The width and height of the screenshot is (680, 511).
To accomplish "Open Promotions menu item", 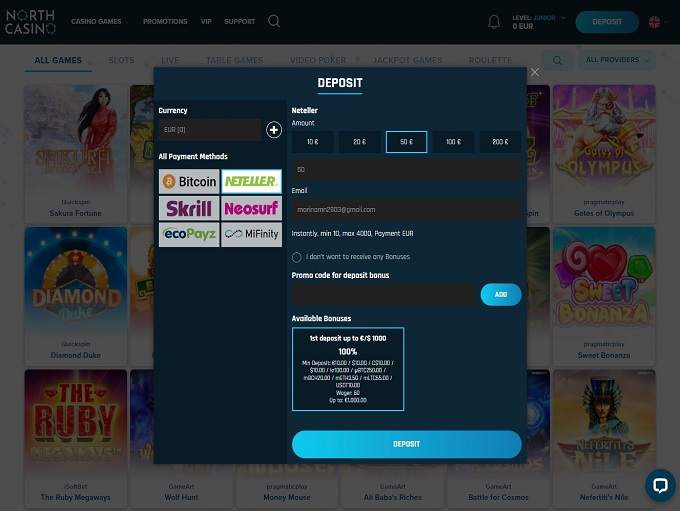I will click(x=165, y=21).
